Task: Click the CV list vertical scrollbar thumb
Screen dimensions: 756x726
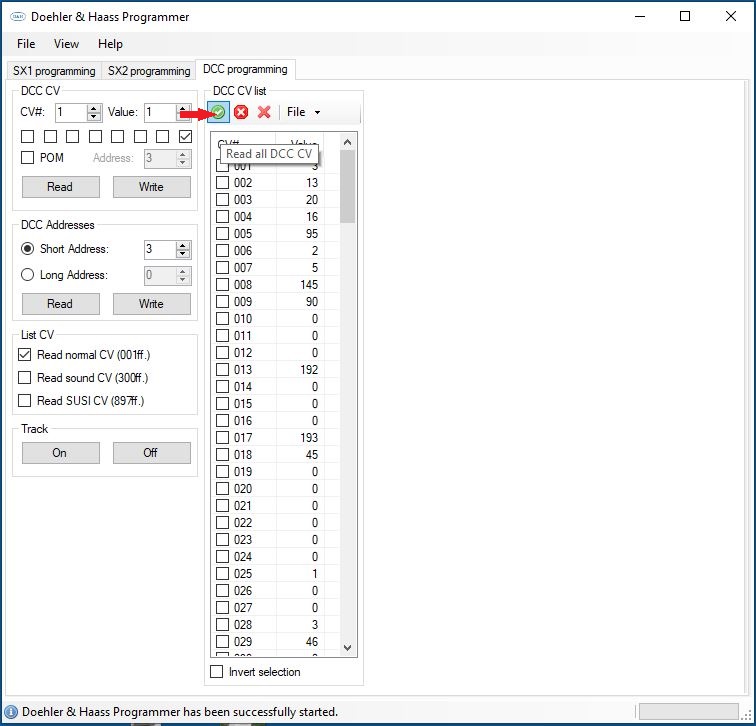Action: (348, 187)
